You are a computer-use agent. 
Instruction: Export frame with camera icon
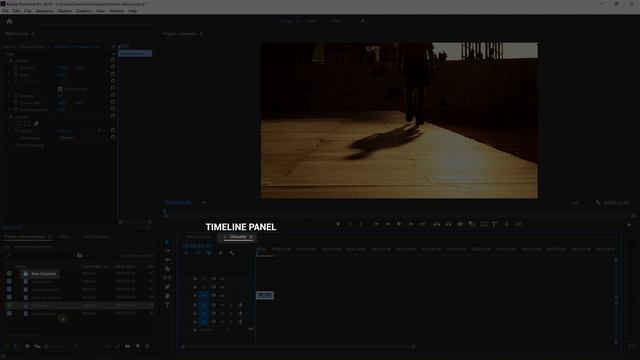click(460, 224)
